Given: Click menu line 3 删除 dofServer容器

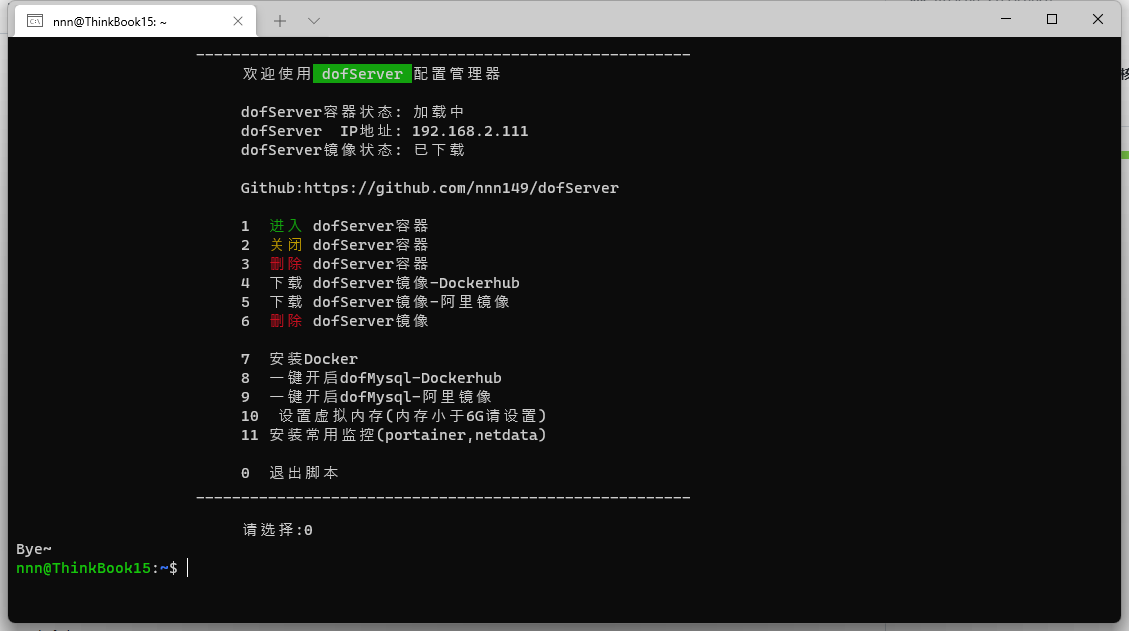Looking at the screenshot, I should click(x=335, y=264).
